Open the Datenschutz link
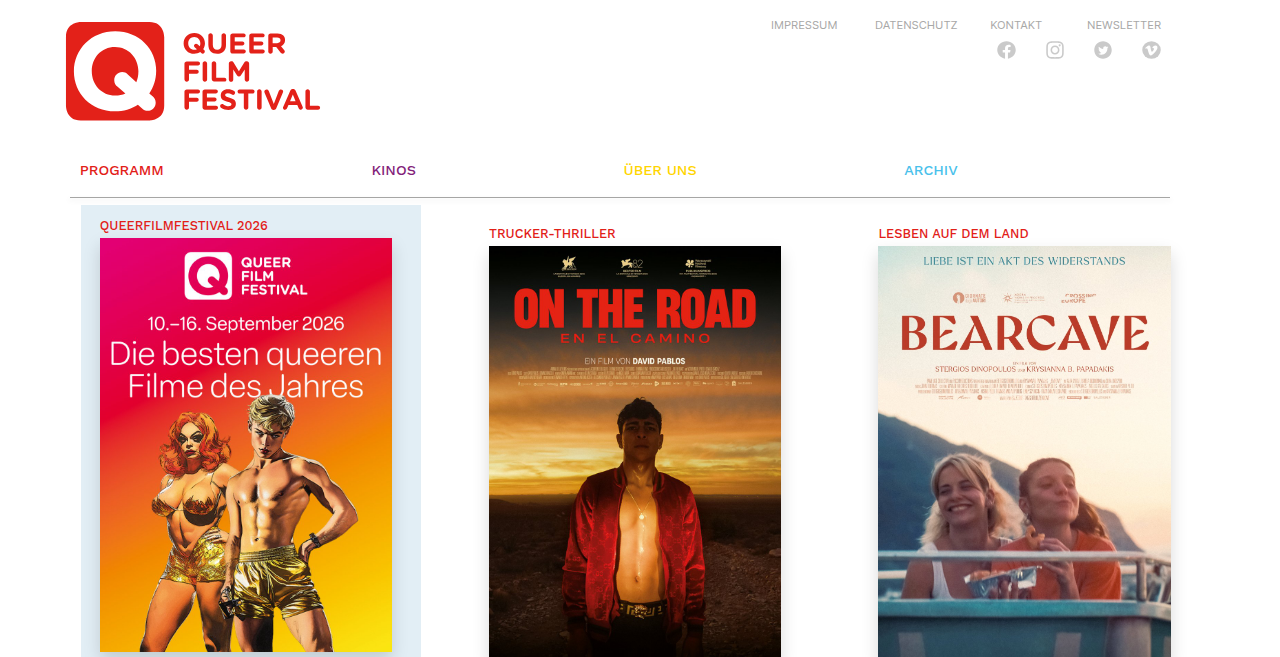Image resolution: width=1280 pixels, height=657 pixels. (916, 25)
